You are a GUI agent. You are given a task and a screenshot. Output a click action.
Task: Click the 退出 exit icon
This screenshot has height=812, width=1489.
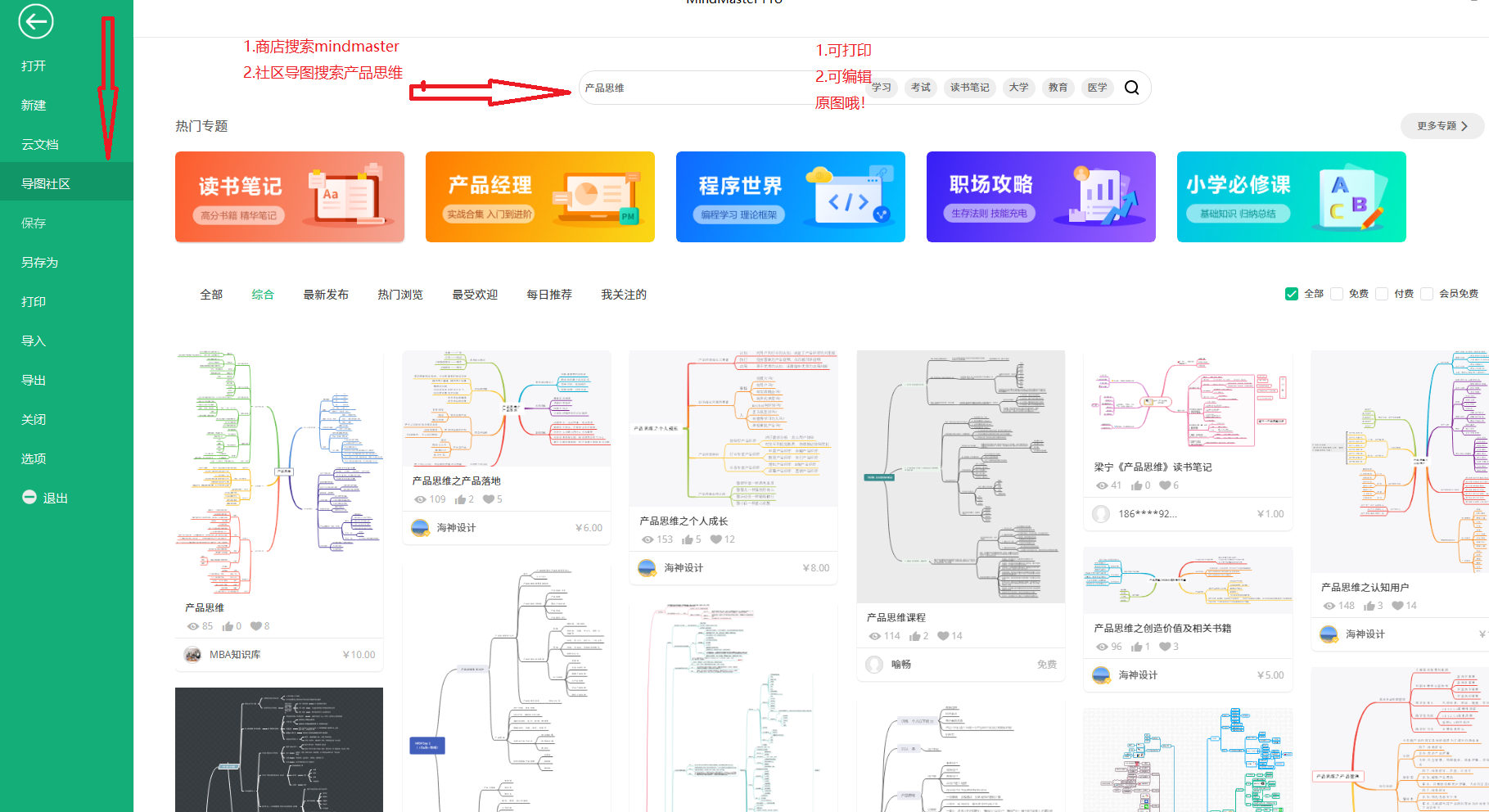coord(29,497)
